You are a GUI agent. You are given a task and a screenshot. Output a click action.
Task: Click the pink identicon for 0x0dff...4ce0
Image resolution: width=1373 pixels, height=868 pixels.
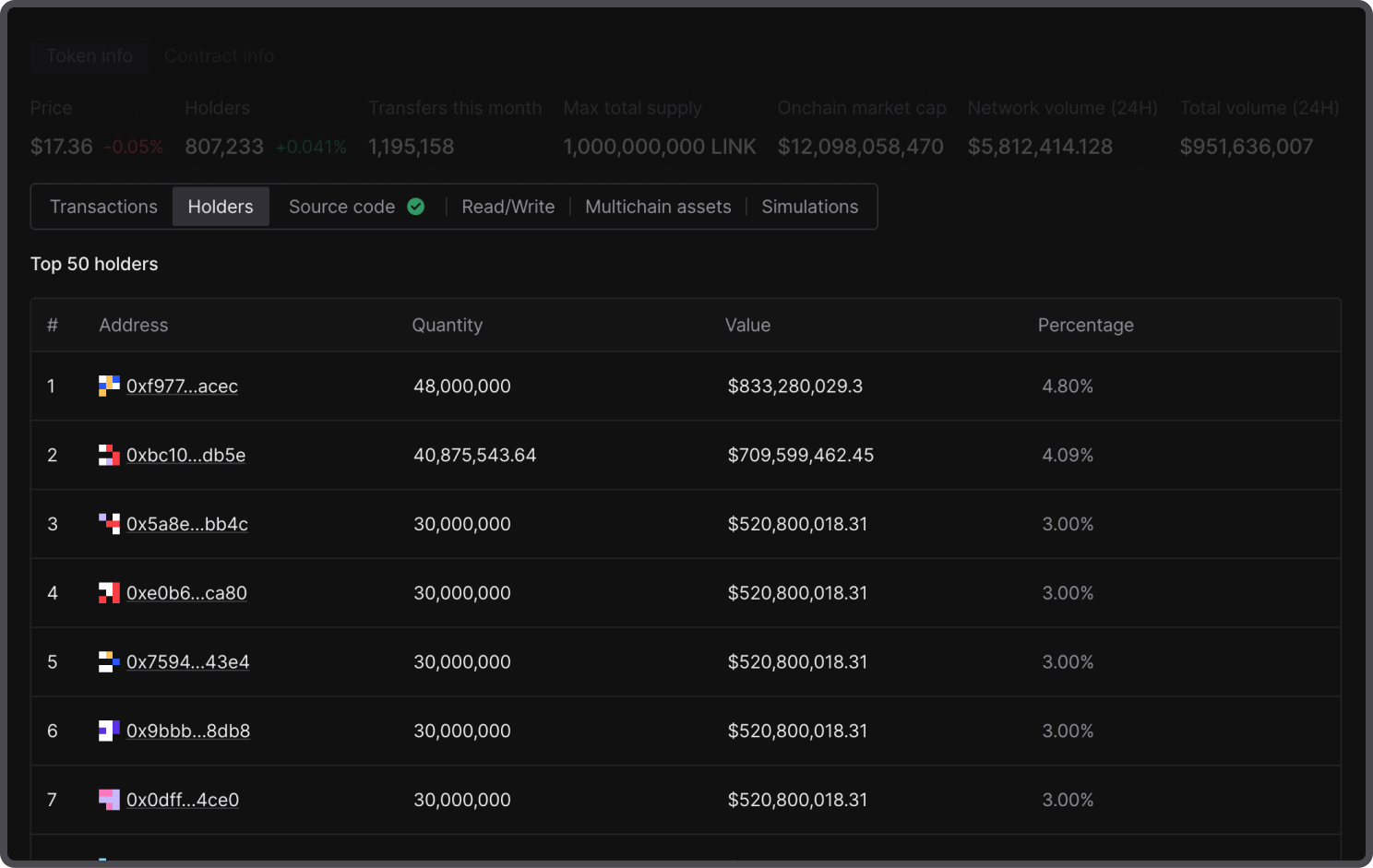[109, 800]
